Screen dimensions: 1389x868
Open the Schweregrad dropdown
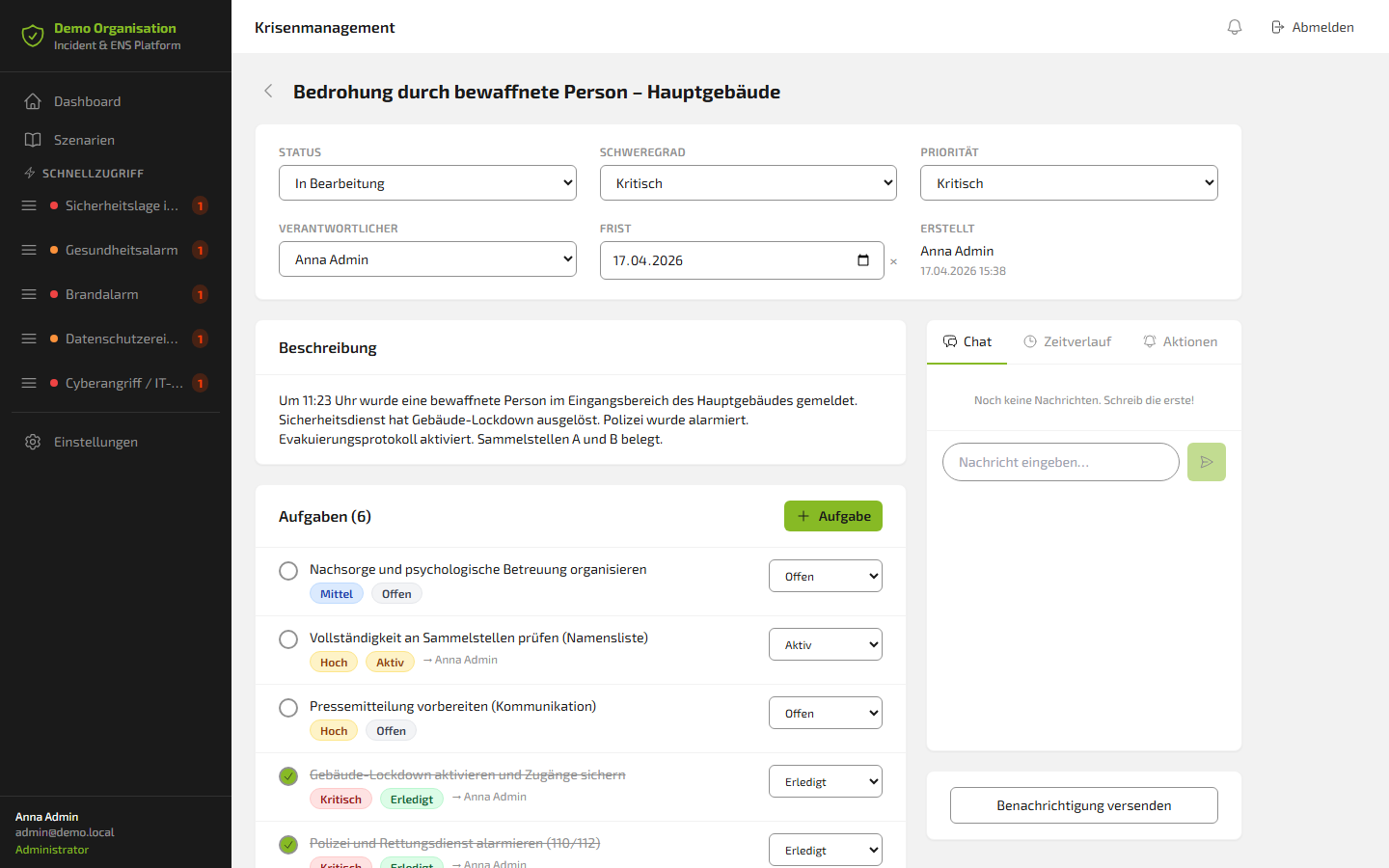(x=749, y=183)
